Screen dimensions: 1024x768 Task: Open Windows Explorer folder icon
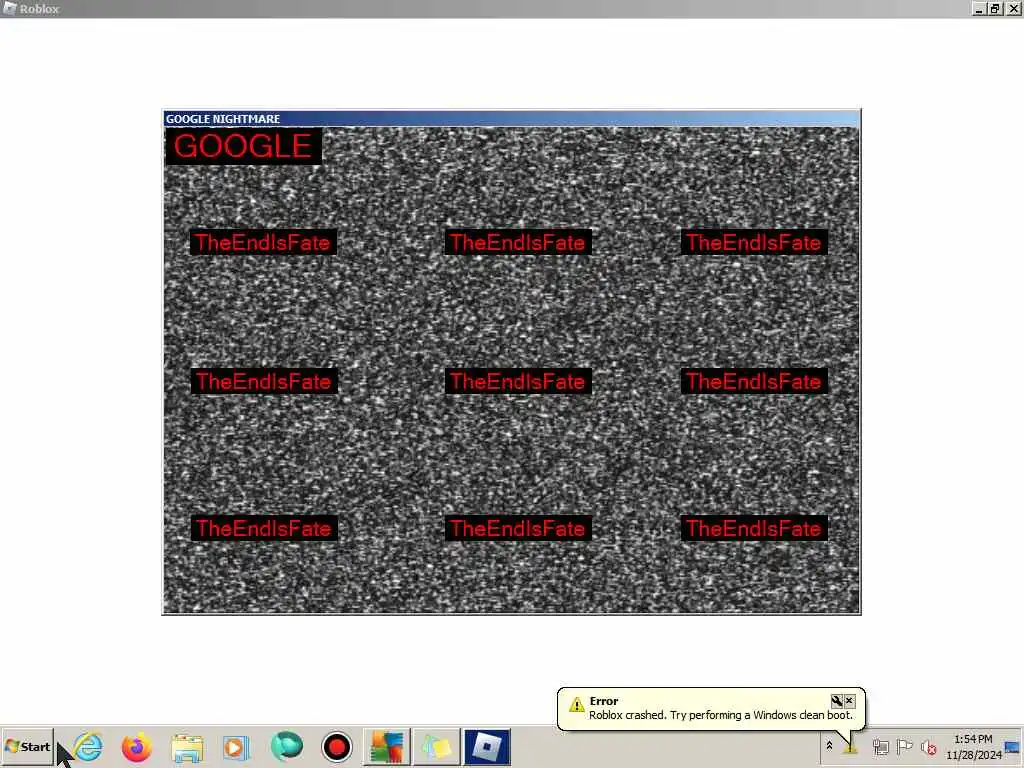coord(187,747)
